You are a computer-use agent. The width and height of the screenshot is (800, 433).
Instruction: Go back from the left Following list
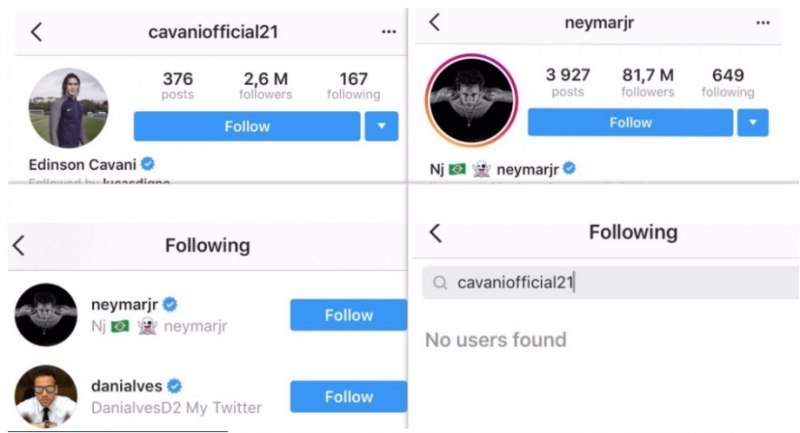[x=19, y=246]
